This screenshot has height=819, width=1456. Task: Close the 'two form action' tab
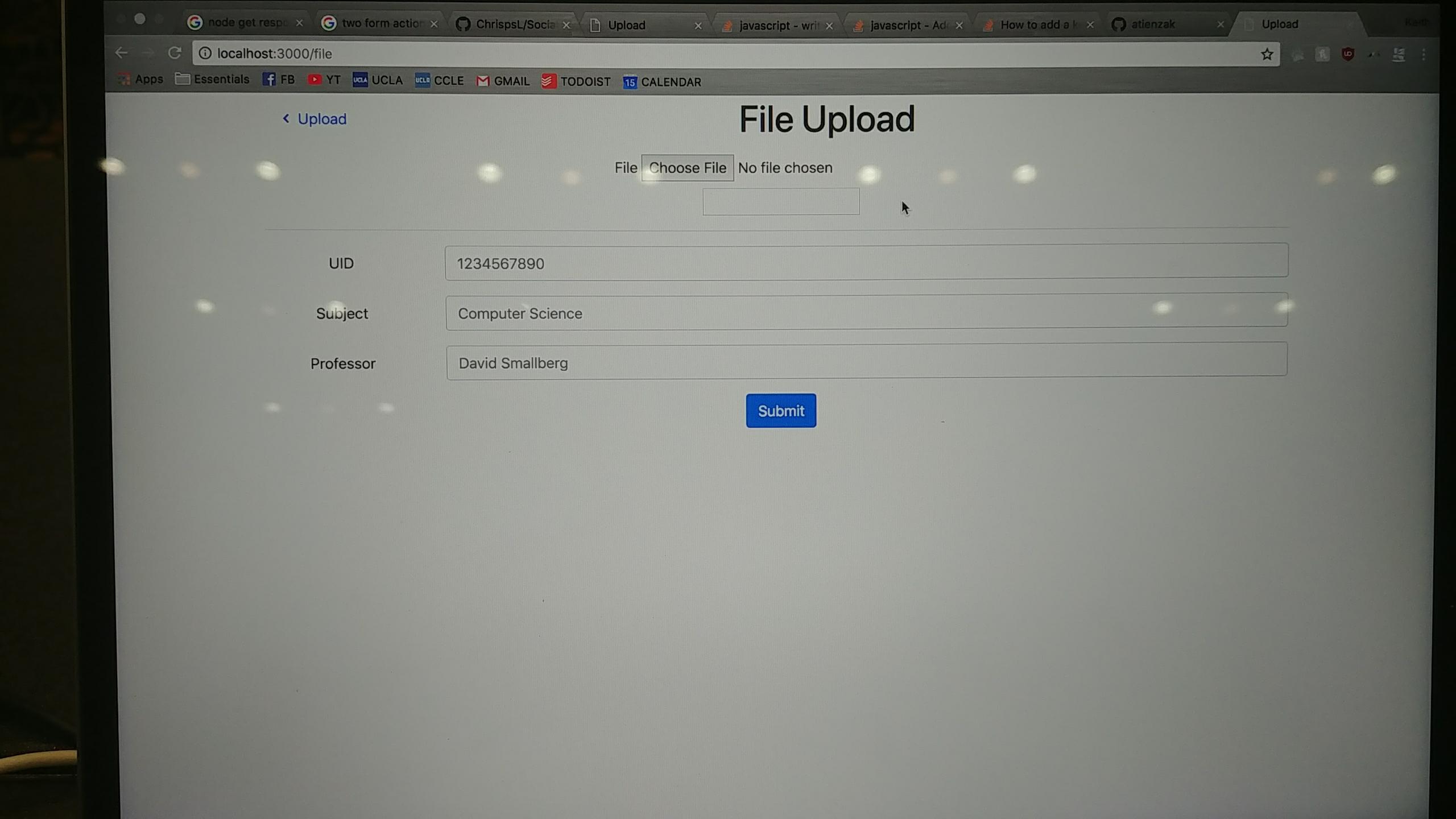(x=434, y=24)
